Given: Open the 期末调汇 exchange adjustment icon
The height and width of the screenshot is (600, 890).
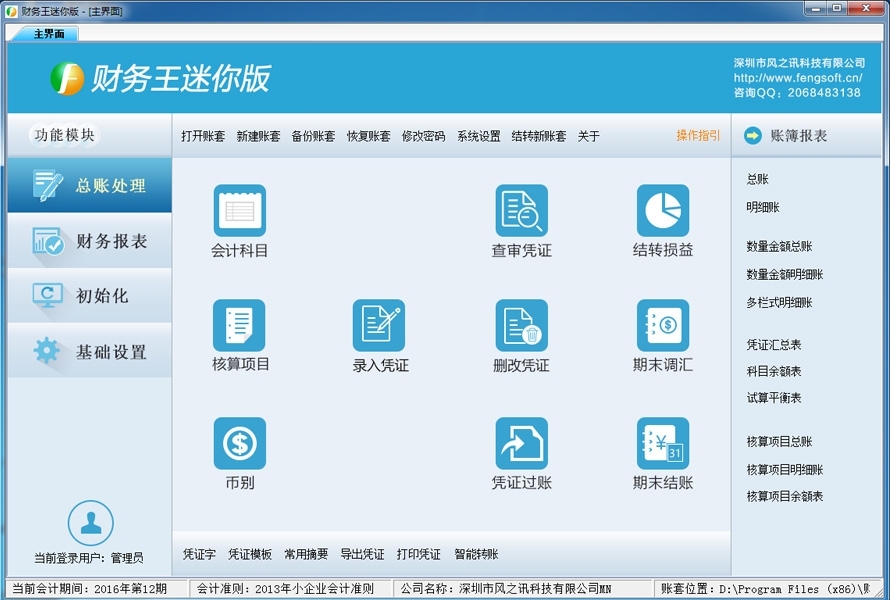Looking at the screenshot, I should [661, 327].
